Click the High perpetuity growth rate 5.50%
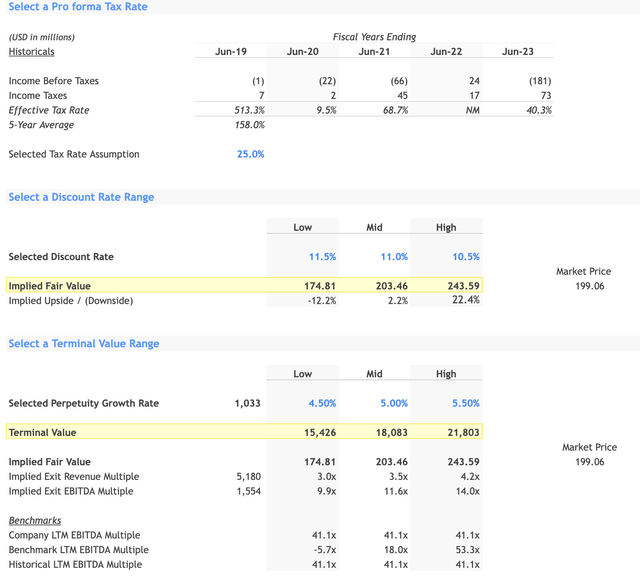This screenshot has width=640, height=581. pos(464,404)
